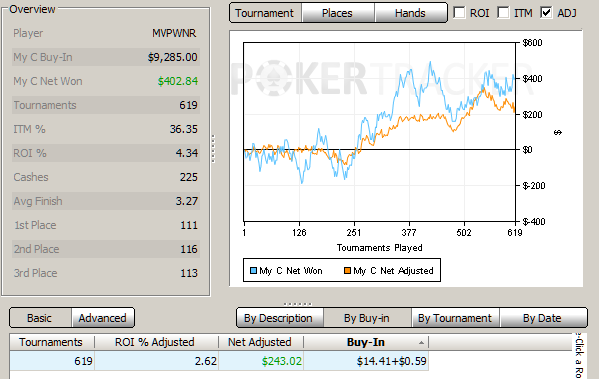Click the 1st Place value 111

189,225
